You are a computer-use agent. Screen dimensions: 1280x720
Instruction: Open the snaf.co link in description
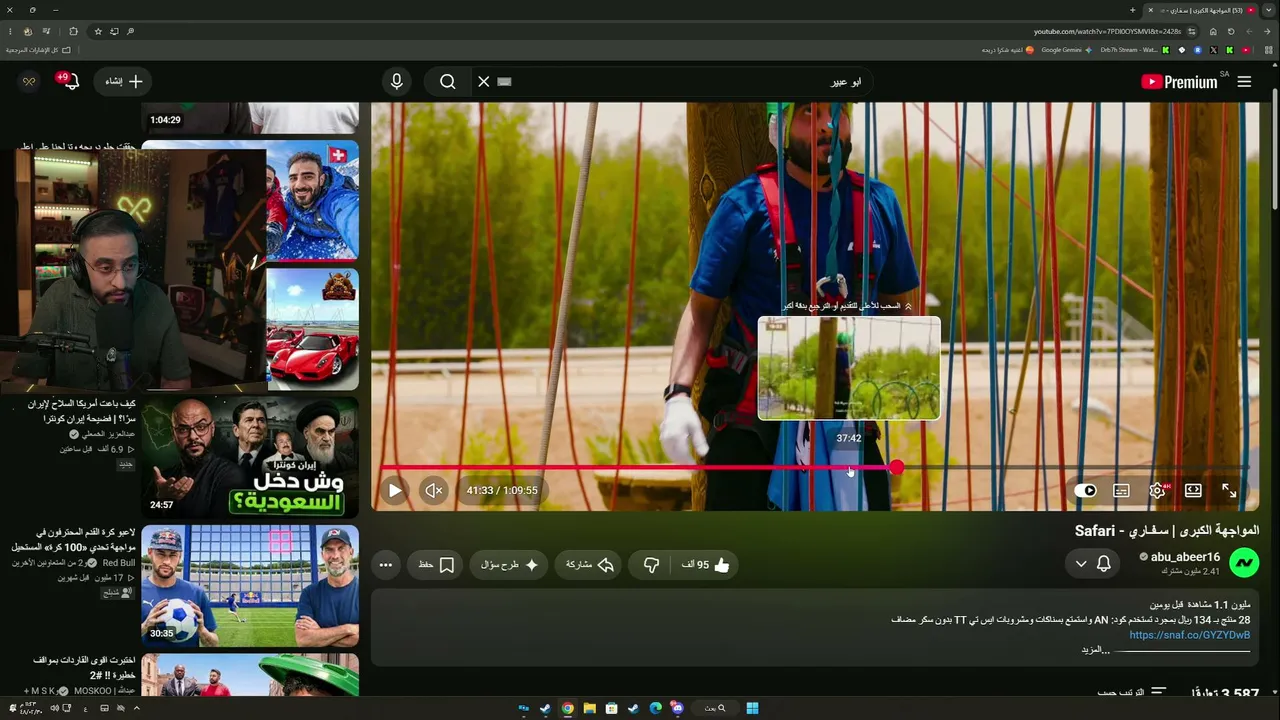point(1190,635)
